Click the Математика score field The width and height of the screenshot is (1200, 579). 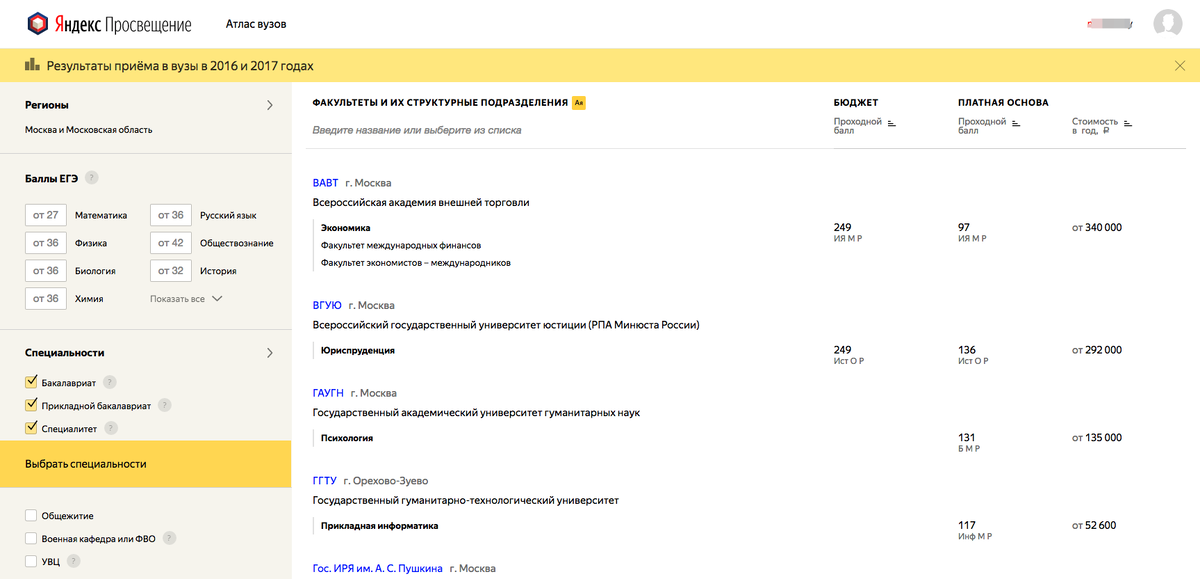coord(45,215)
